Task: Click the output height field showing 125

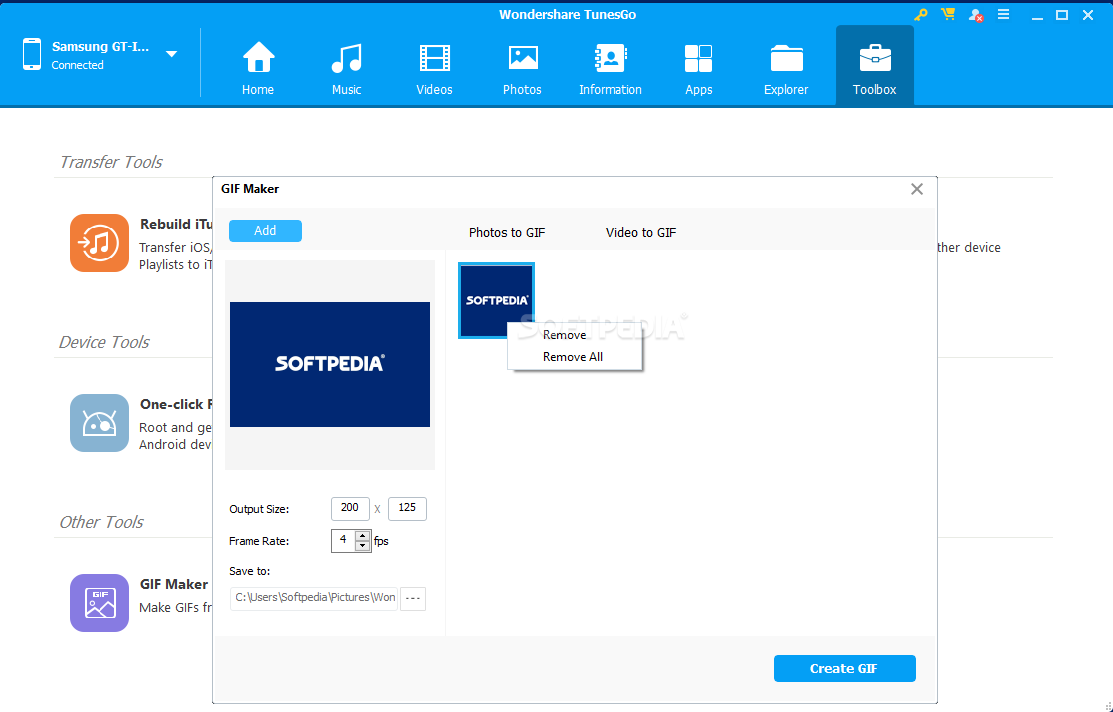Action: point(407,508)
